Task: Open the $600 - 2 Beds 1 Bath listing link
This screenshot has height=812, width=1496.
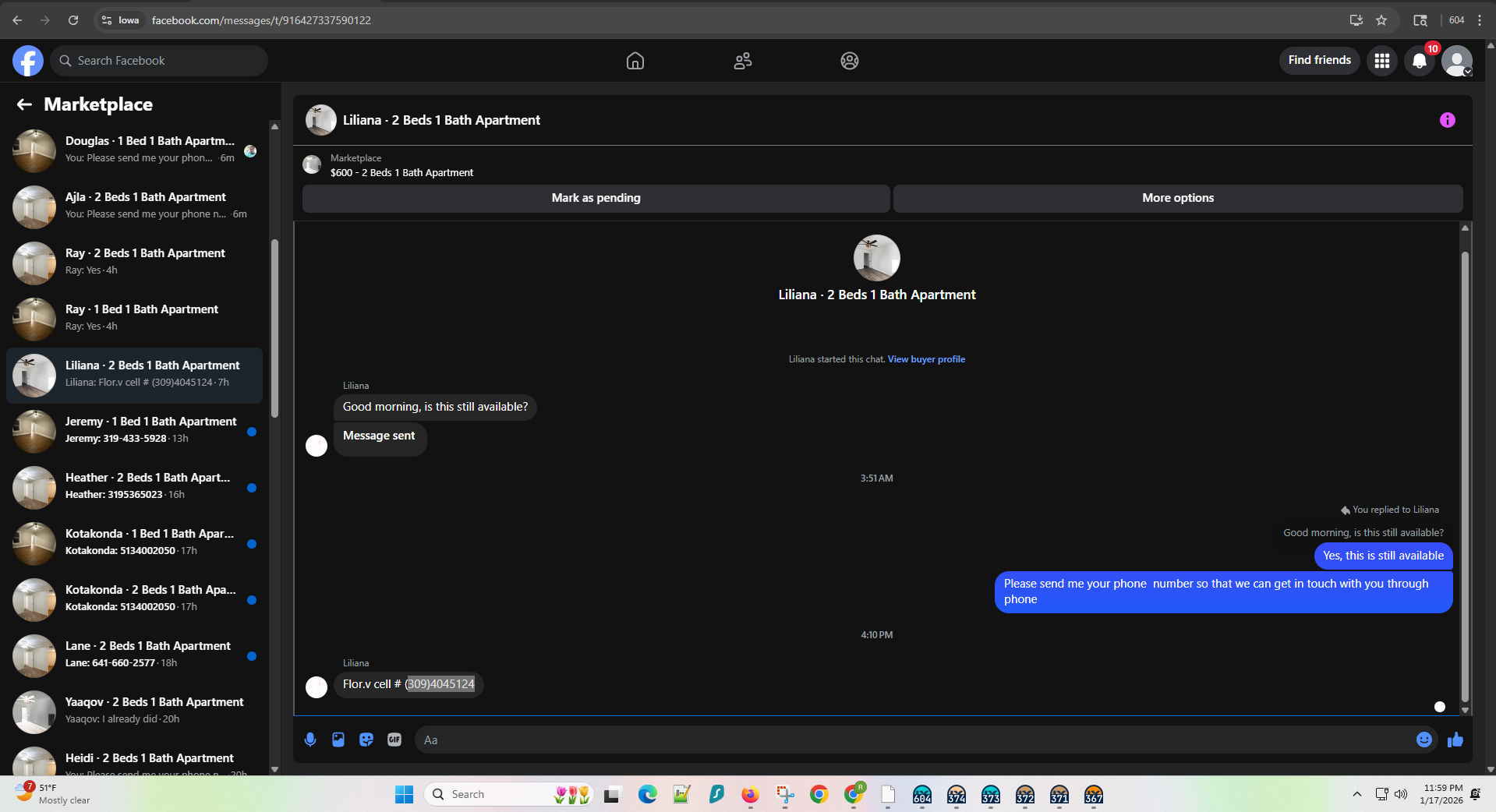Action: click(401, 173)
